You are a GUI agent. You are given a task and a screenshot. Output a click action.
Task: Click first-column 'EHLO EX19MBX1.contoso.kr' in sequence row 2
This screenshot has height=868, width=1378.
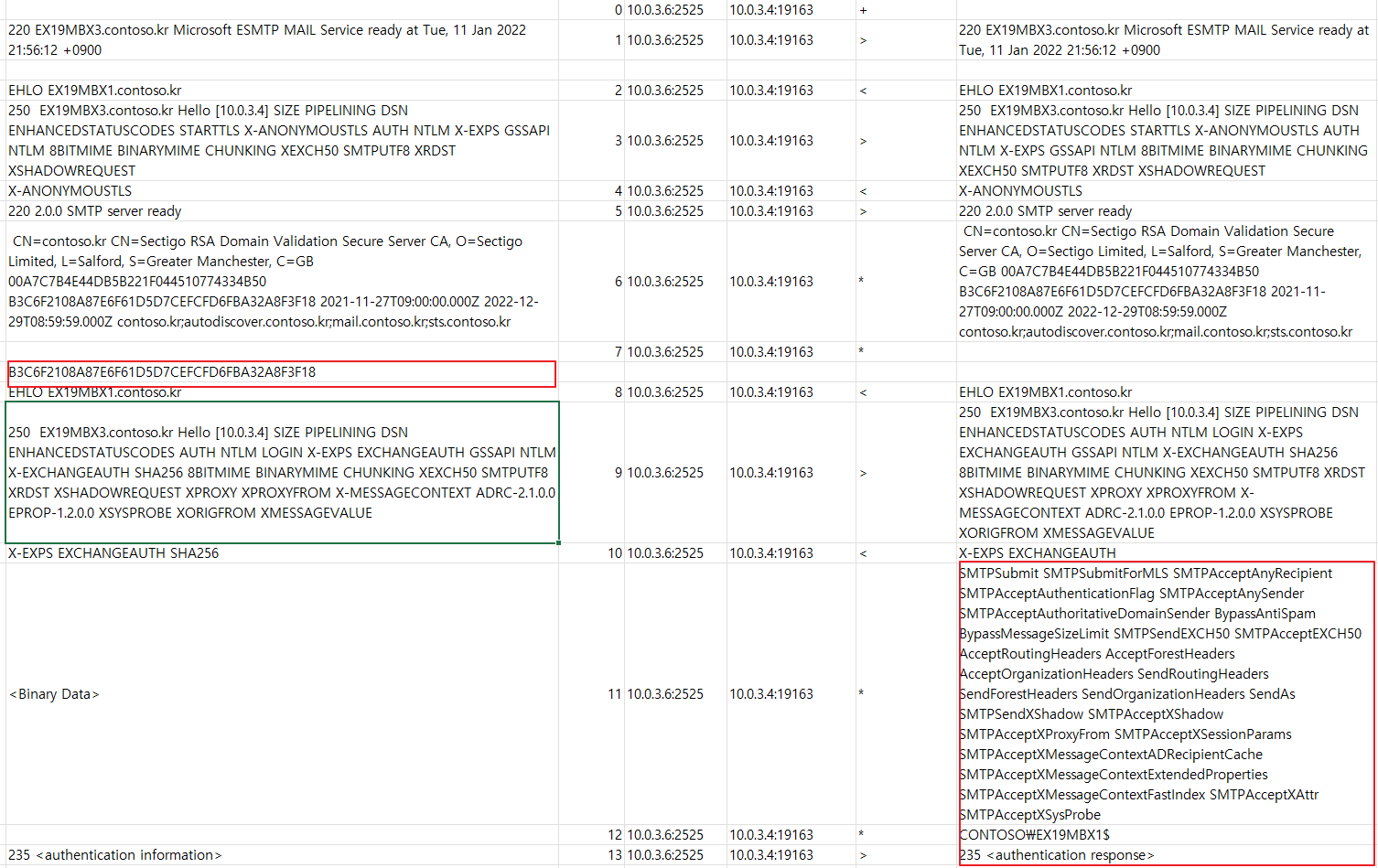tap(282, 91)
